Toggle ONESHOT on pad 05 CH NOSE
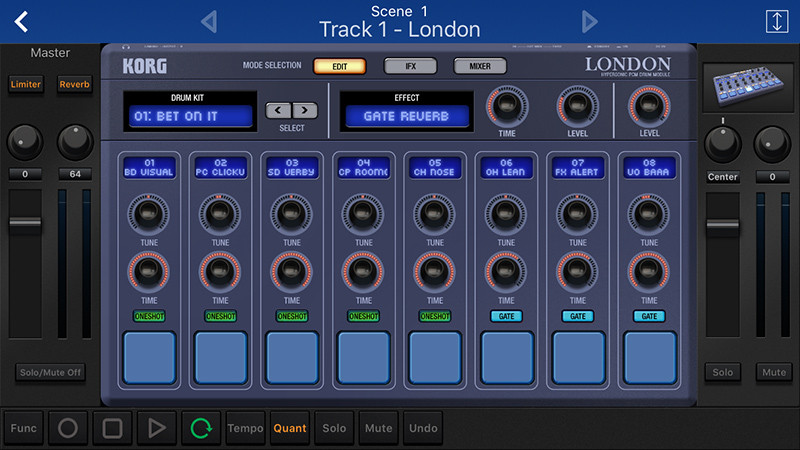This screenshot has width=800, height=450. pos(435,316)
